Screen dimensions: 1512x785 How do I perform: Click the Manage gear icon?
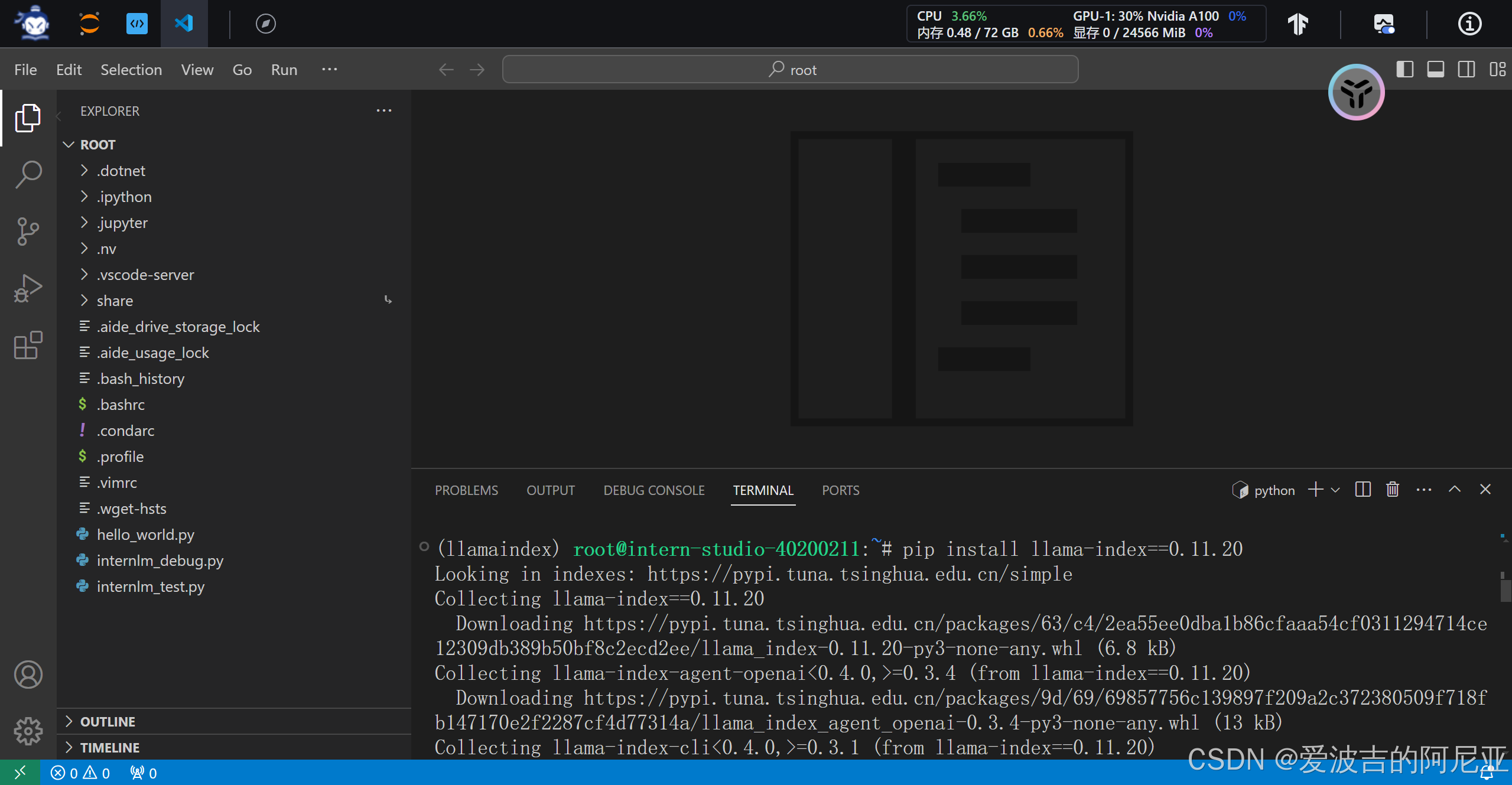pyautogui.click(x=28, y=731)
